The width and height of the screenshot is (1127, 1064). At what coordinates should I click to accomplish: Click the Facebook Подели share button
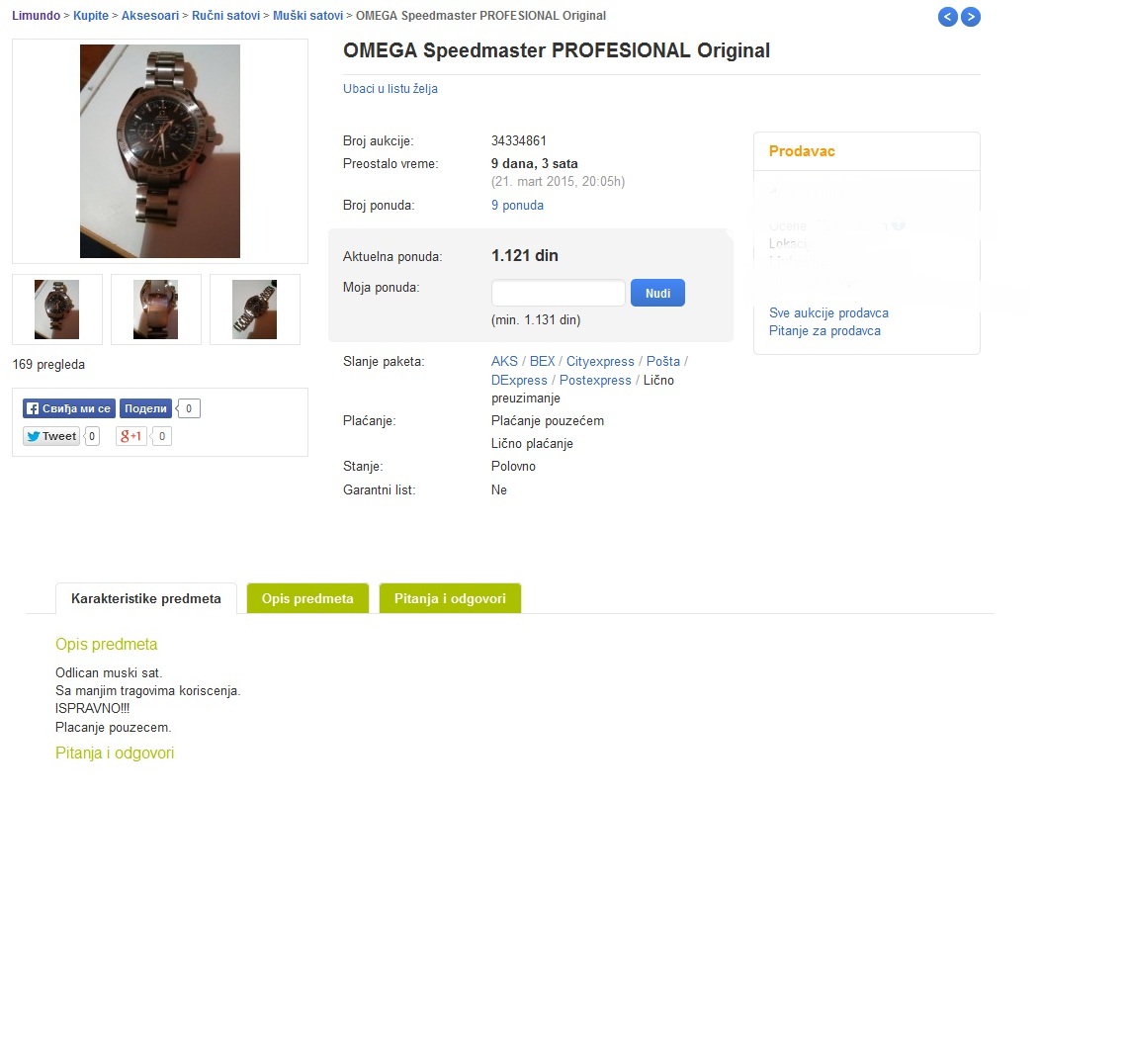coord(145,408)
